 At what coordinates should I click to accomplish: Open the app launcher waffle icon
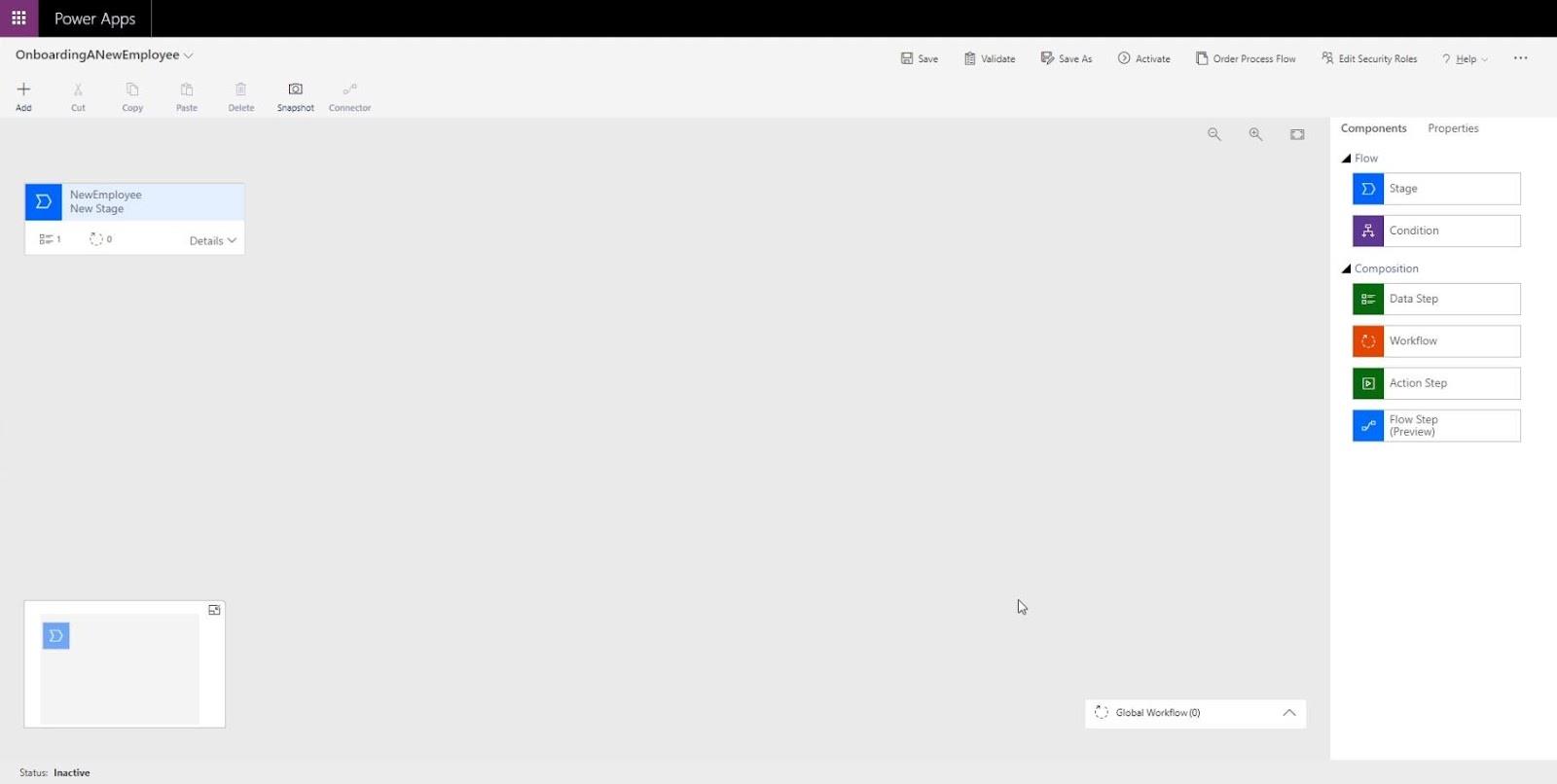(x=18, y=18)
